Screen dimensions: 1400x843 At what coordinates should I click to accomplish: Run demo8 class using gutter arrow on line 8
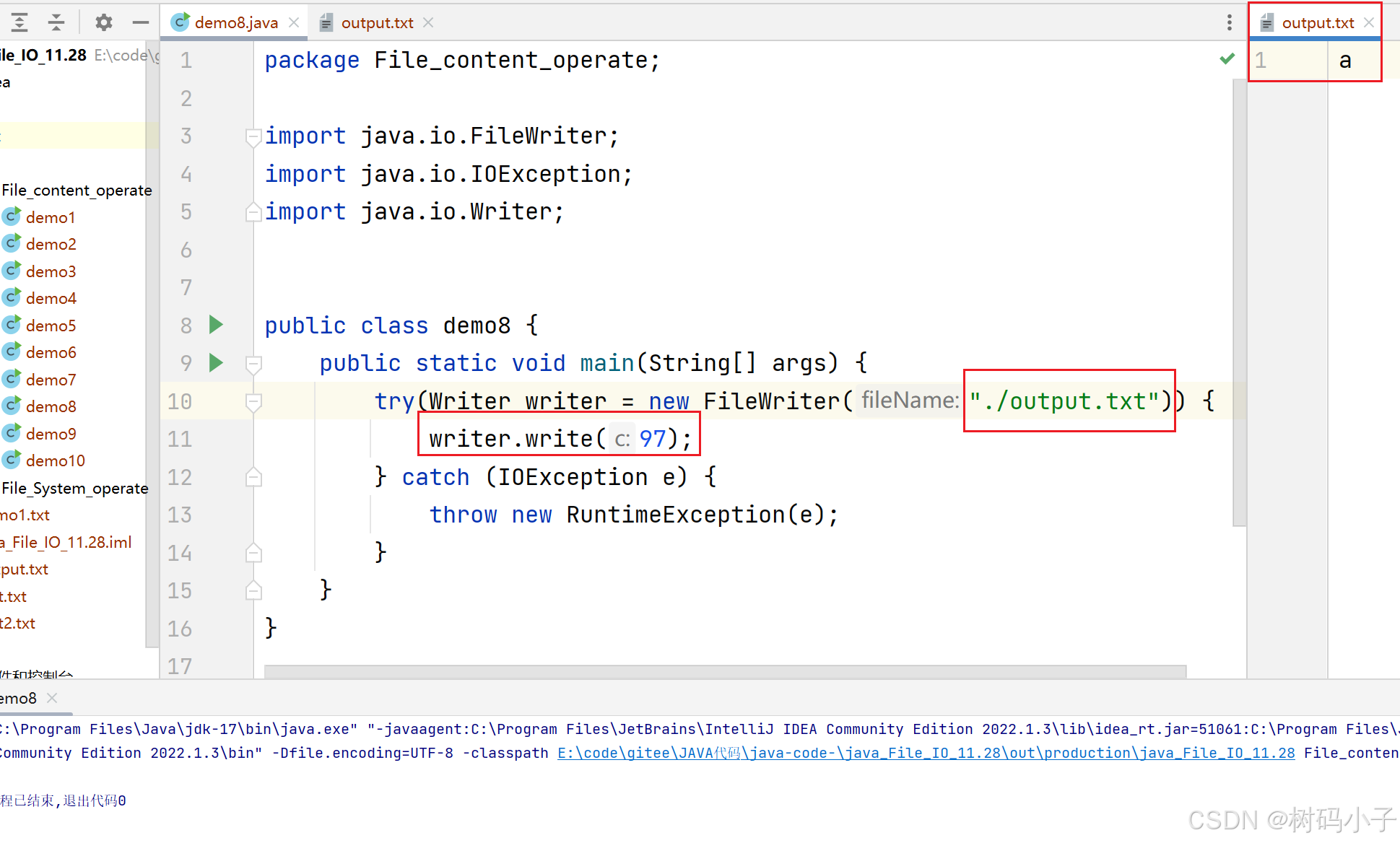click(x=216, y=325)
